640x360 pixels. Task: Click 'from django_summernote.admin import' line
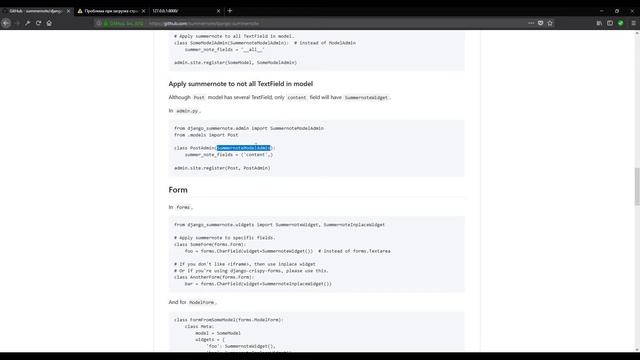[x=249, y=128]
